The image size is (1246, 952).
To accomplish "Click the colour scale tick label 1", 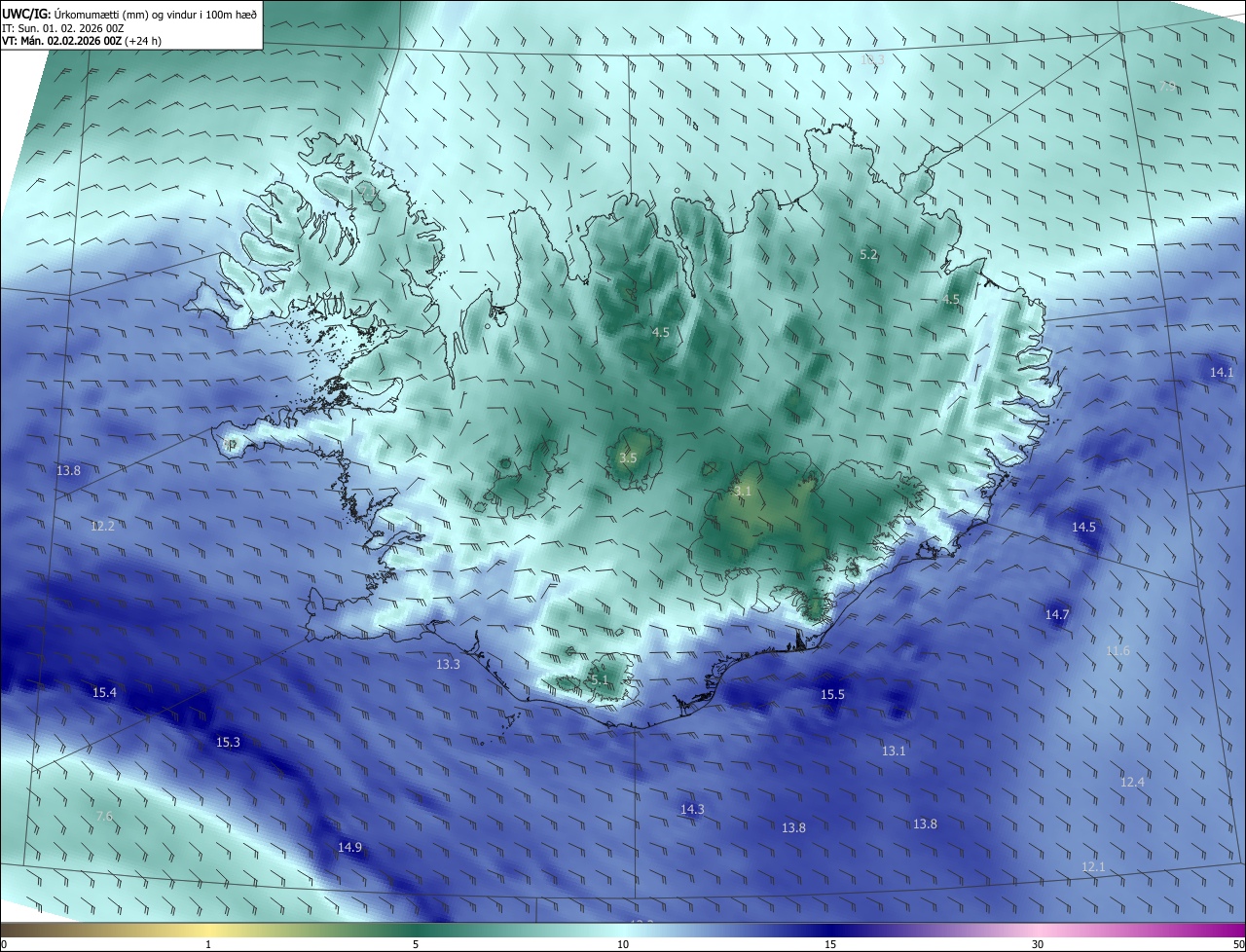I will [208, 944].
